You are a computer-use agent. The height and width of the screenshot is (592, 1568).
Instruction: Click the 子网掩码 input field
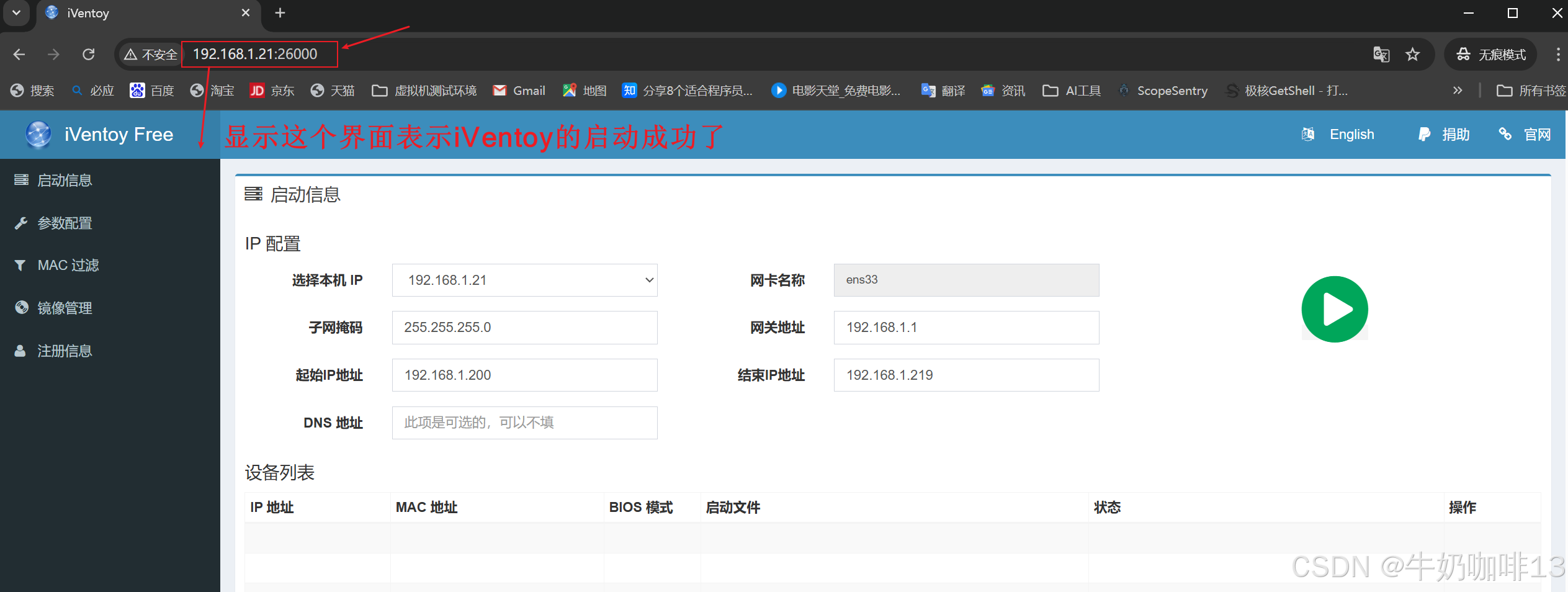click(525, 328)
